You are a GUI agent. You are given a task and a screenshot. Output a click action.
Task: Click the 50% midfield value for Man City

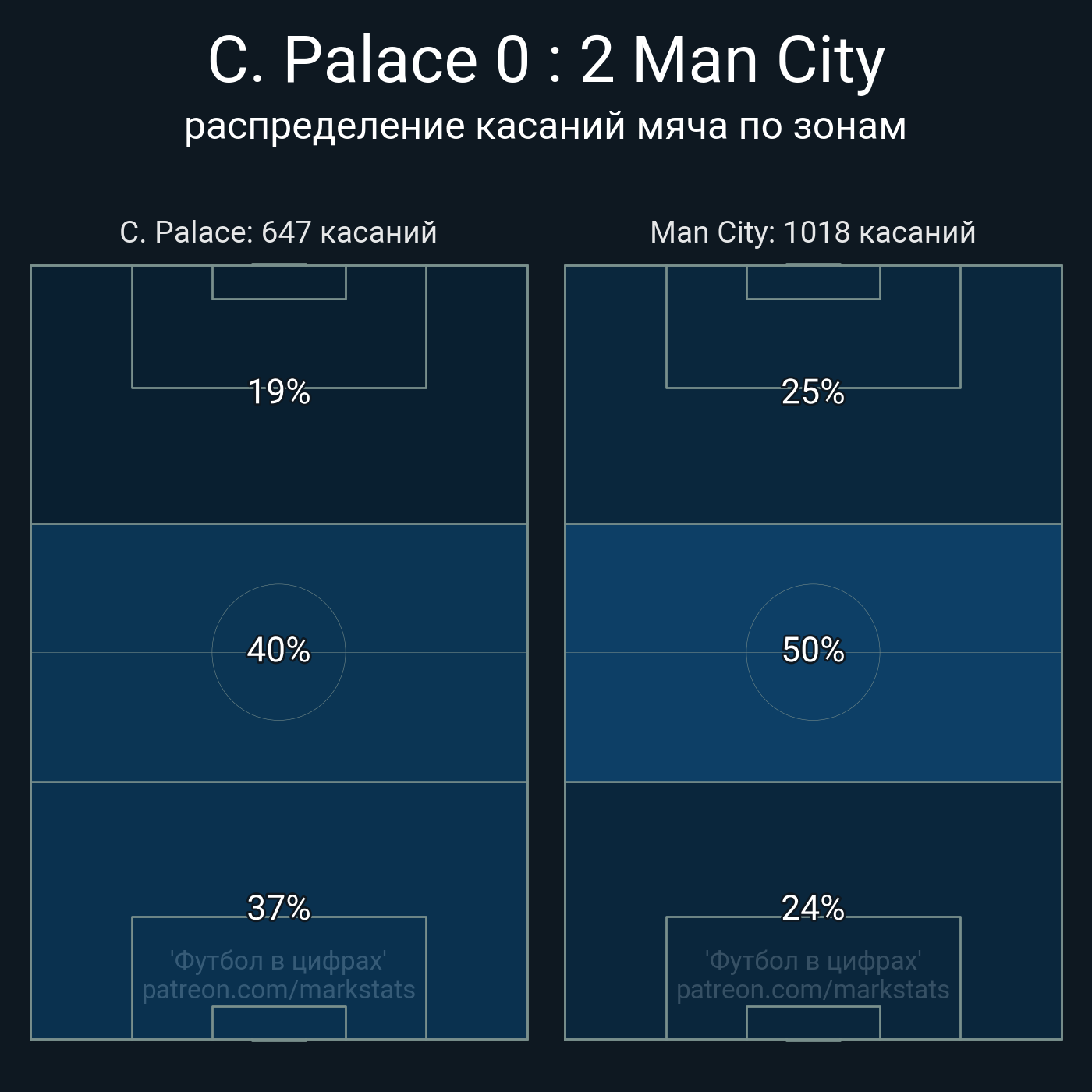click(x=813, y=651)
